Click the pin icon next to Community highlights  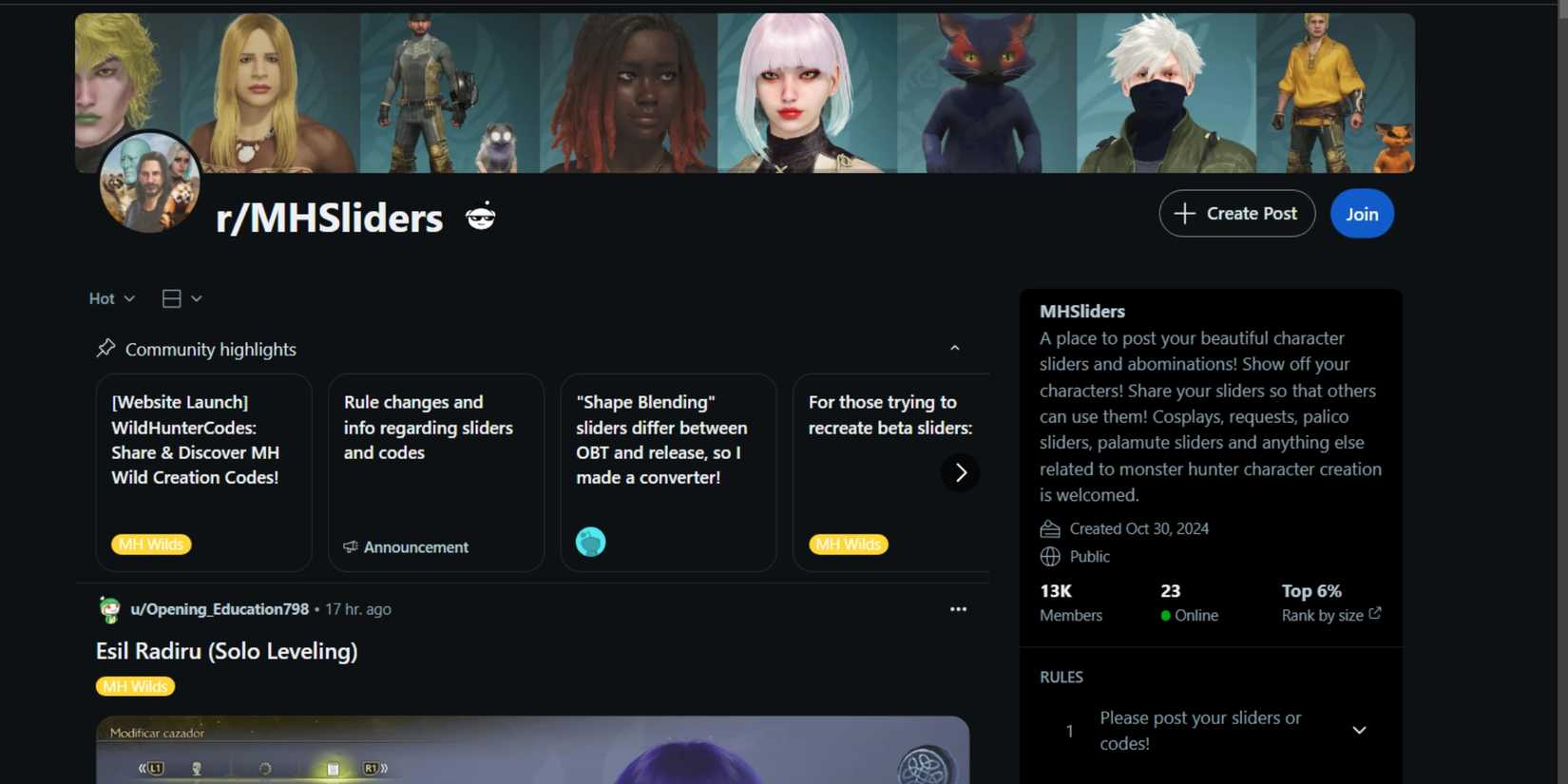(105, 349)
